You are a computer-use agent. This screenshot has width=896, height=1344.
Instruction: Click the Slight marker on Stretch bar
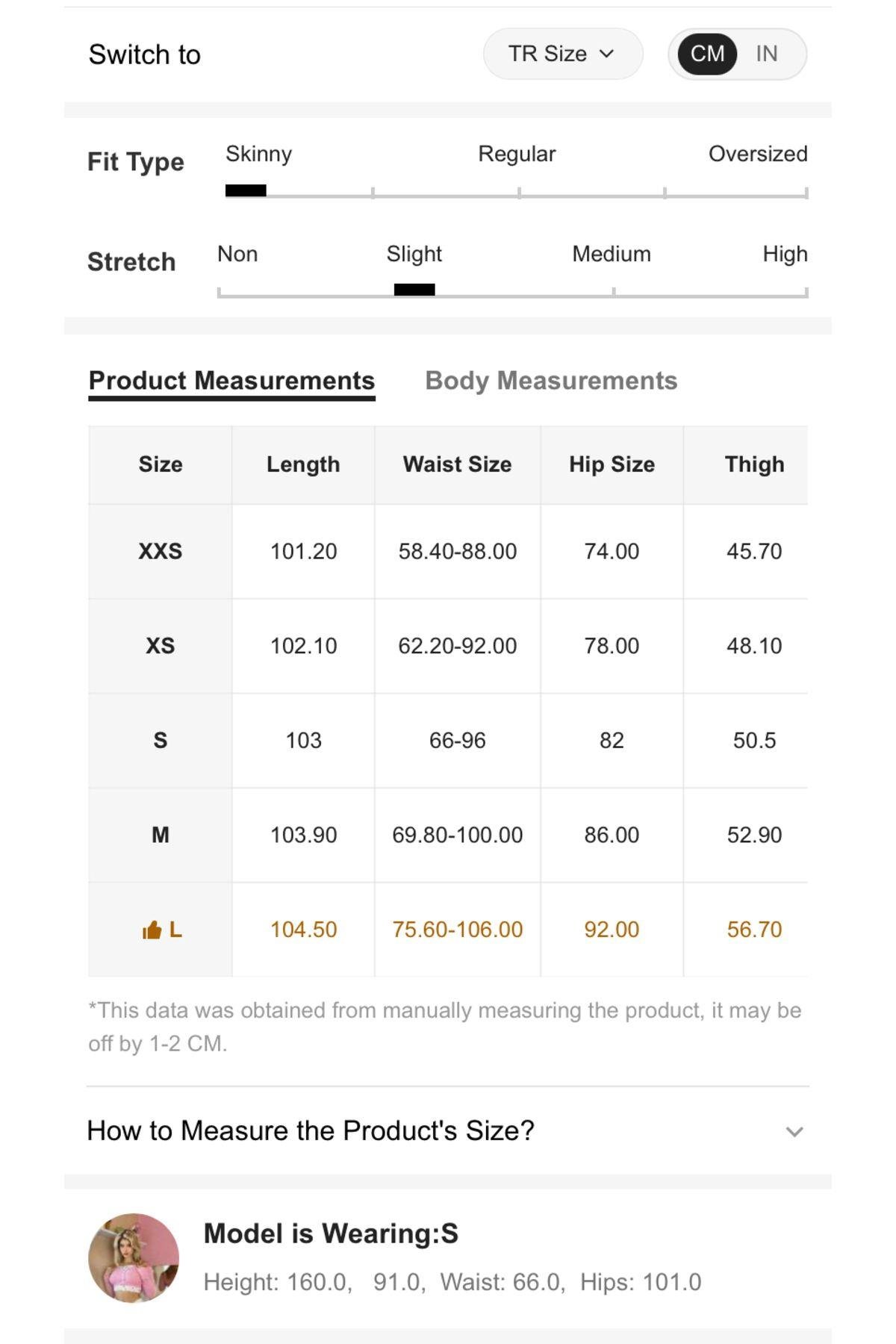pos(414,290)
